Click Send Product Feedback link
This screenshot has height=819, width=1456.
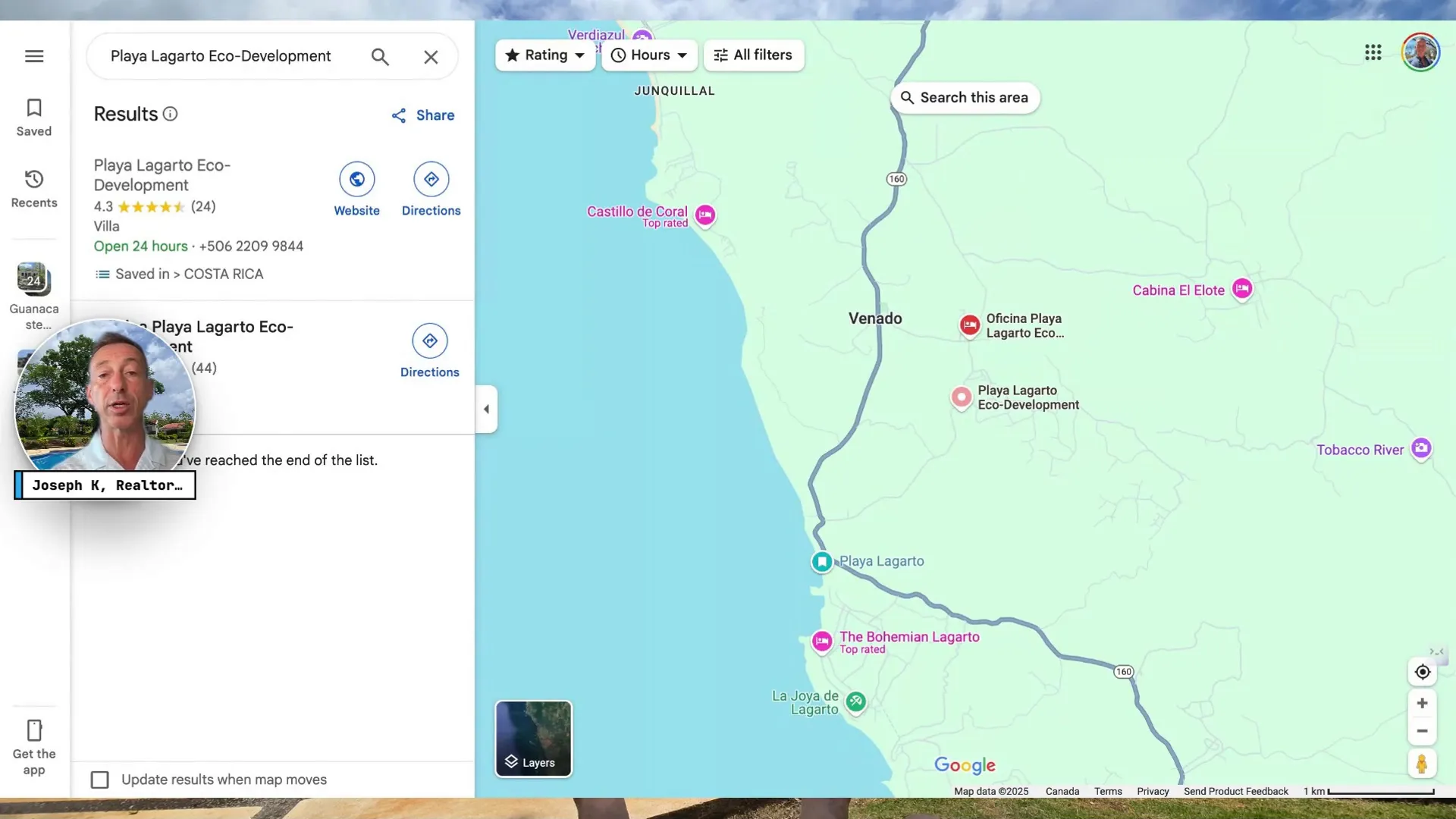pyautogui.click(x=1235, y=791)
